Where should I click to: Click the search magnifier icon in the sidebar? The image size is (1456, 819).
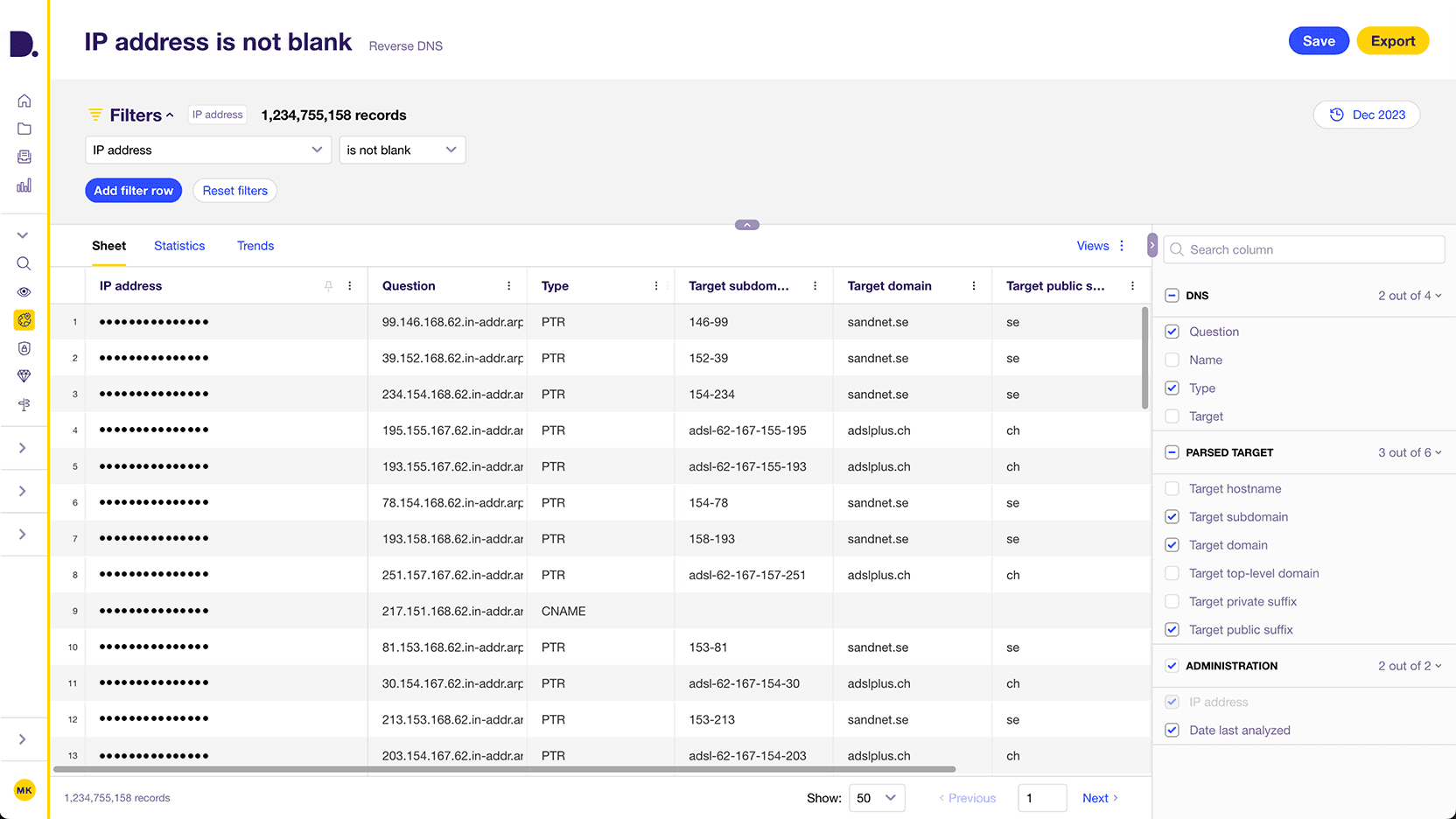click(x=24, y=263)
